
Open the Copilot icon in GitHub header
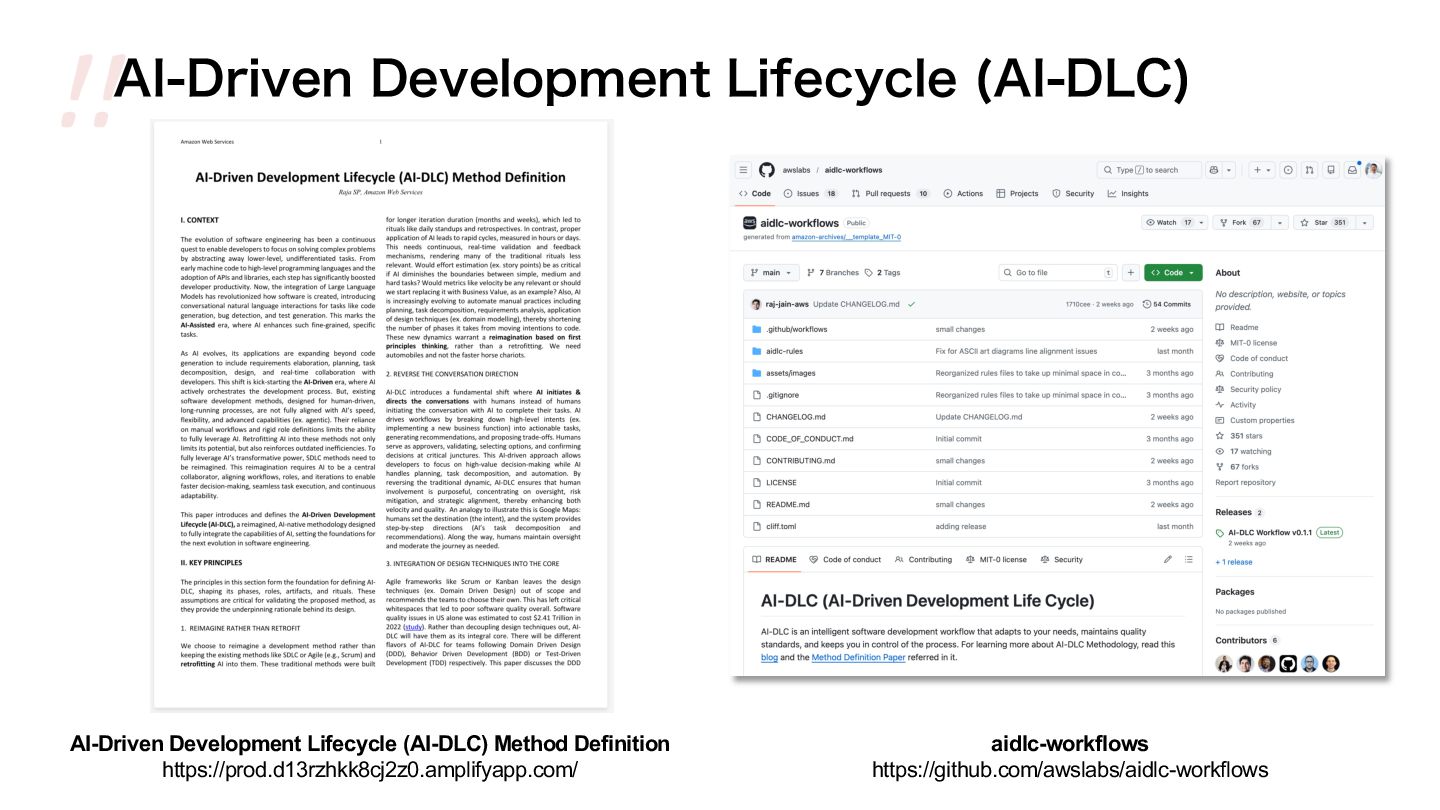coord(1214,170)
